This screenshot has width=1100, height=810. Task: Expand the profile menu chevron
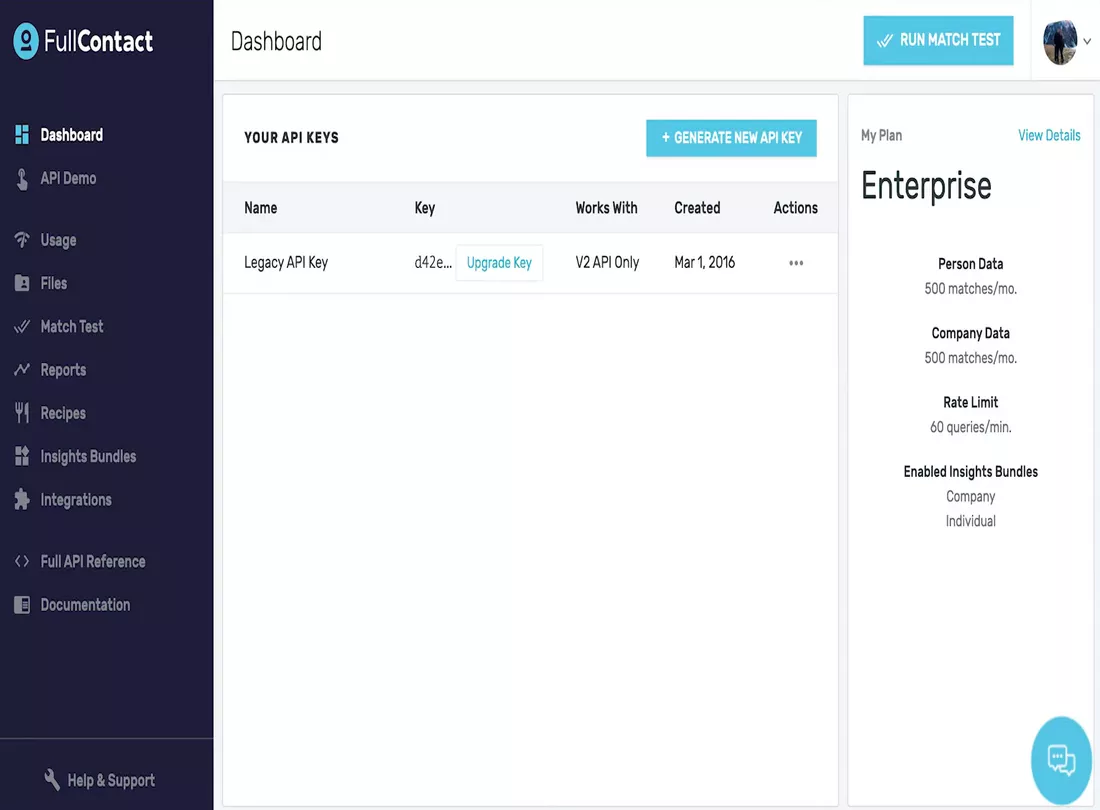1087,41
